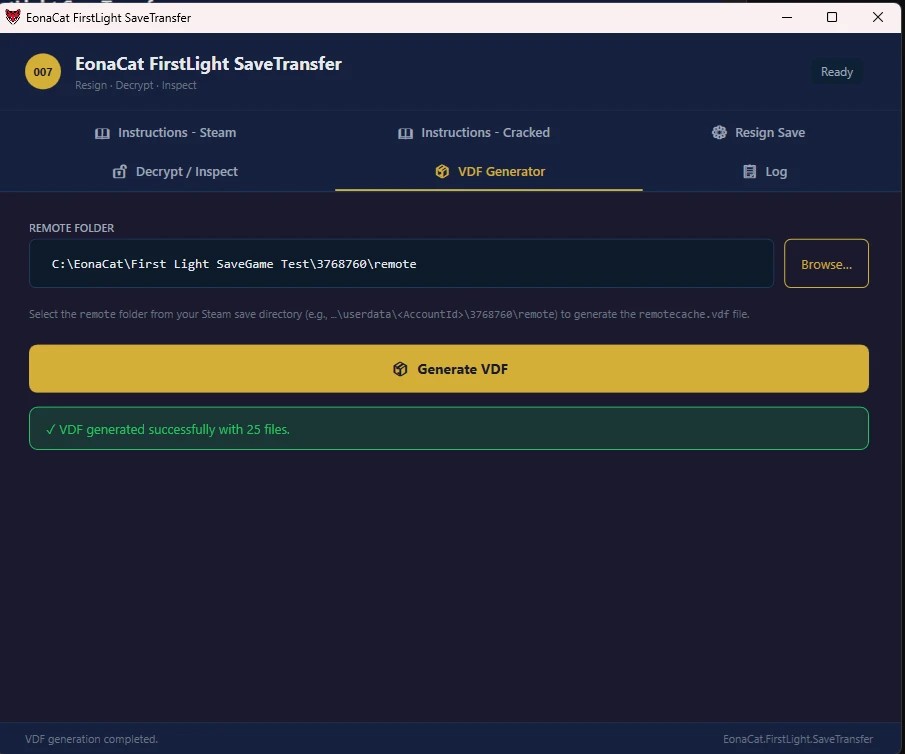The width and height of the screenshot is (905, 754).
Task: Click the unlock icon beside Decrypt / Inspect
Action: pos(119,171)
